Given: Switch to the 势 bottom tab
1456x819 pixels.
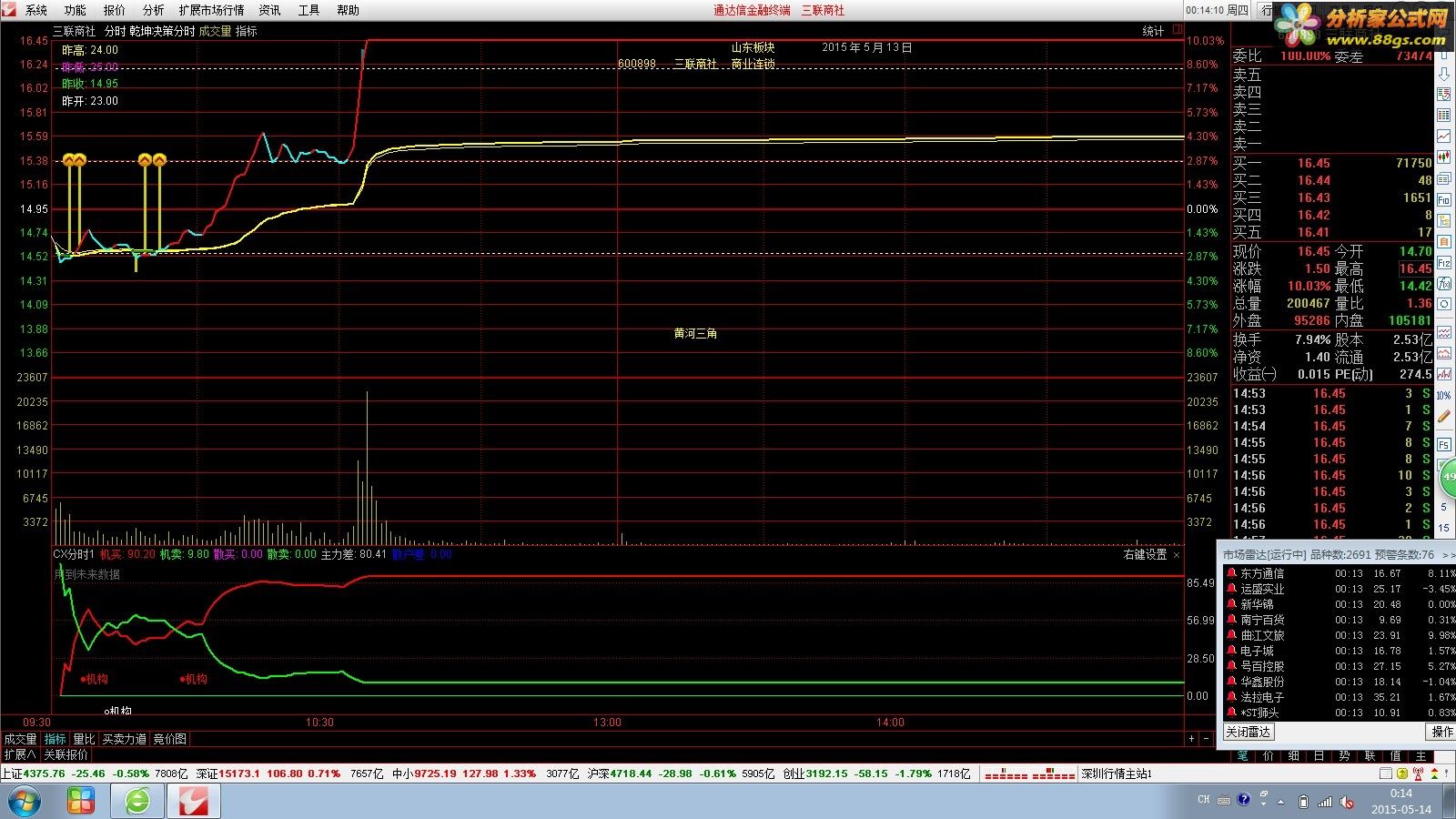Looking at the screenshot, I should coord(1345,756).
